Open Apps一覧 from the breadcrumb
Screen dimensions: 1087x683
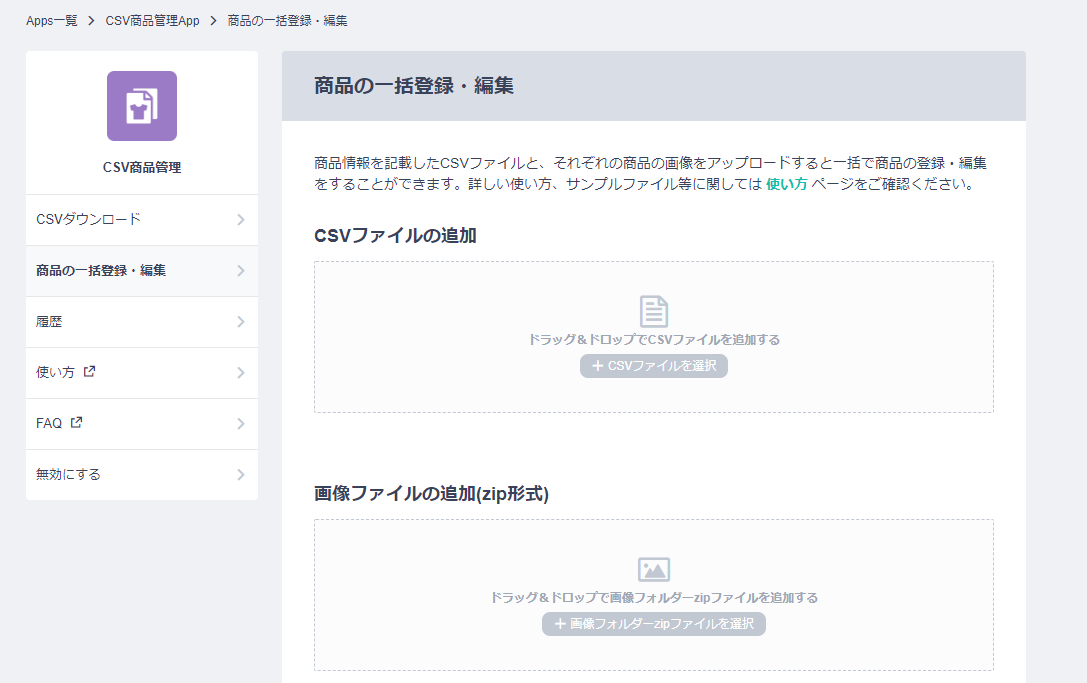[51, 19]
